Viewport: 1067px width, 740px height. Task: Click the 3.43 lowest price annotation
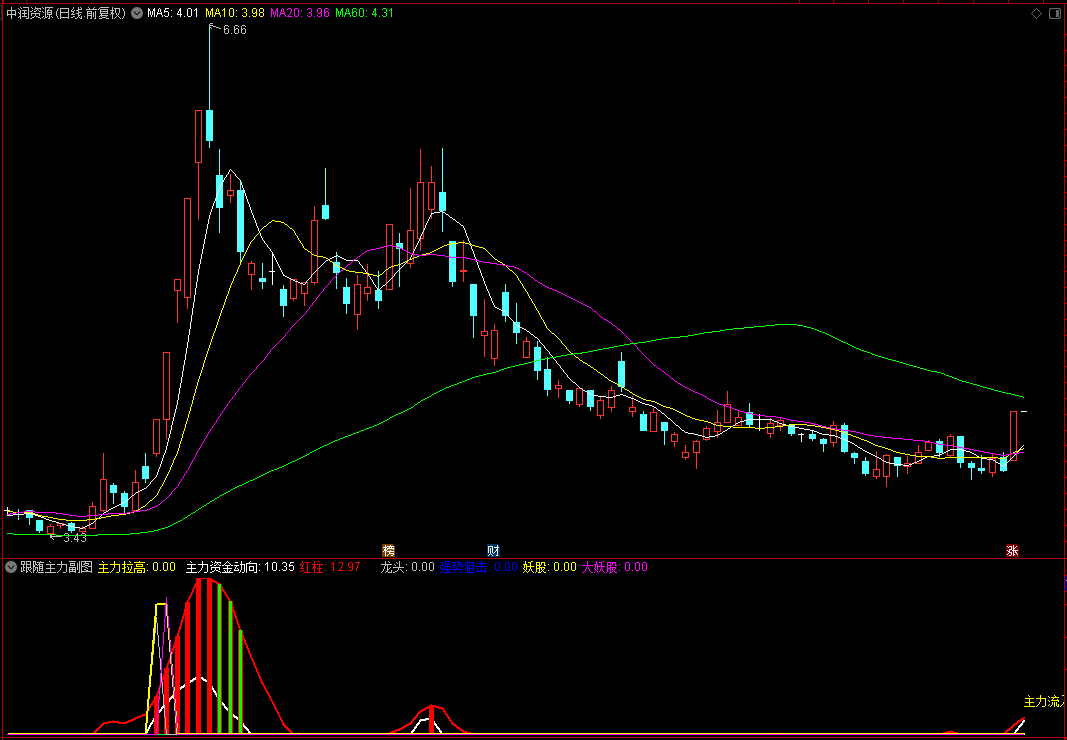[x=75, y=538]
